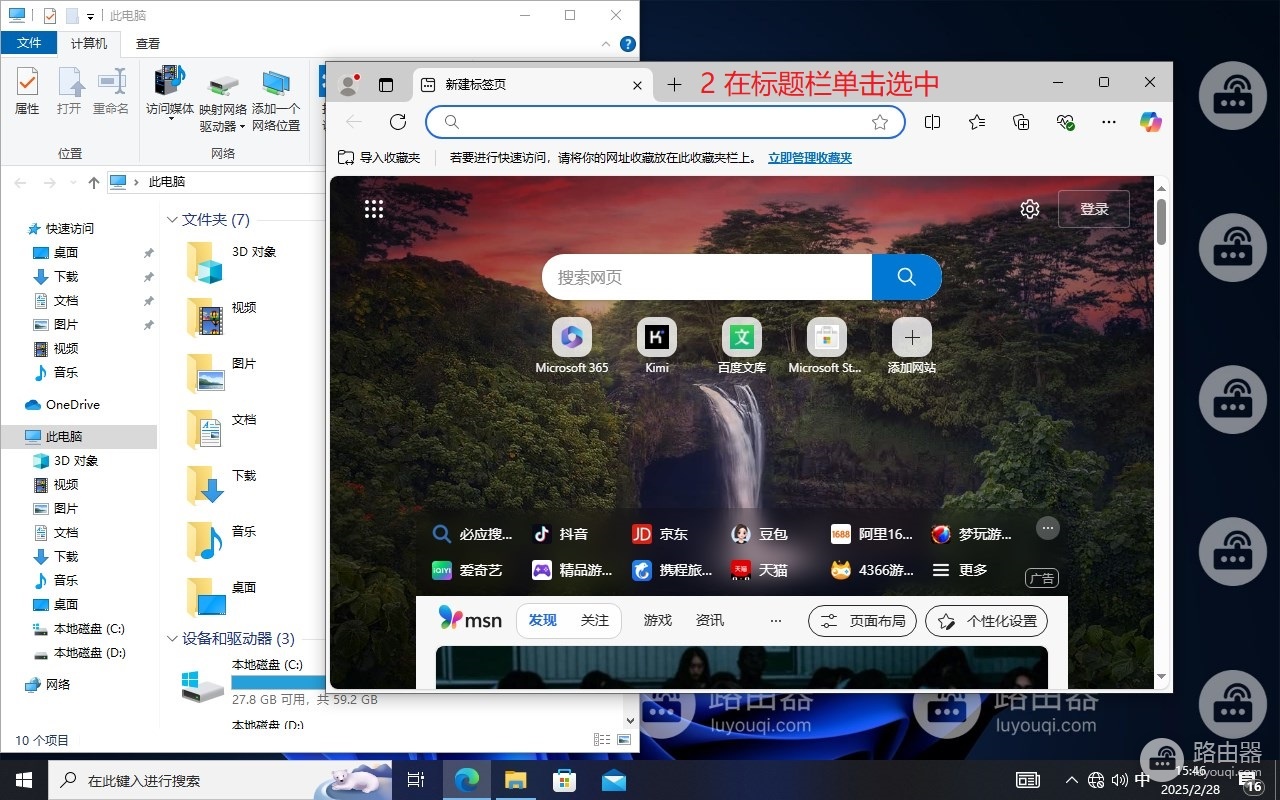Select 3D 对象 folder in file list

click(x=232, y=264)
